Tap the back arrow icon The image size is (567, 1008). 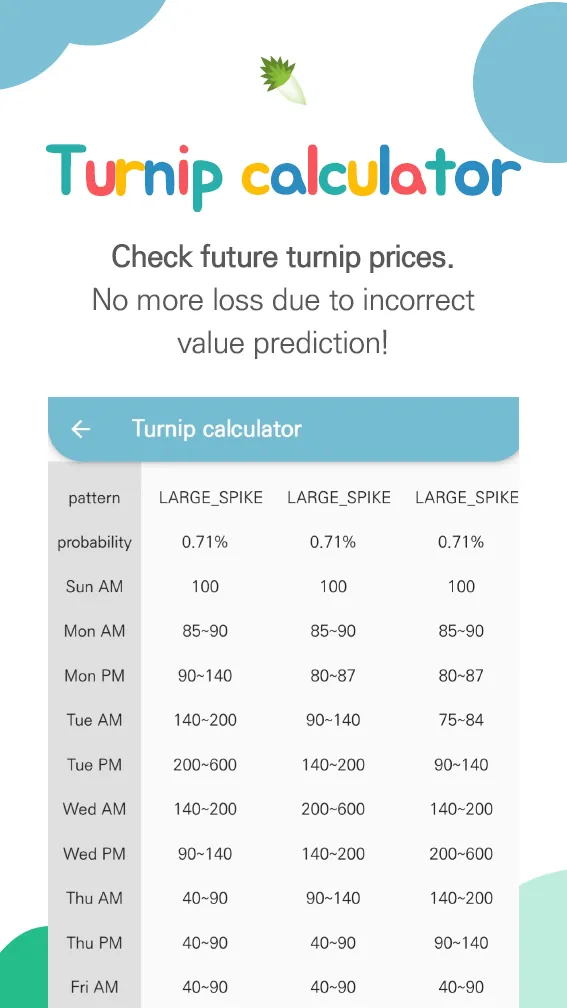click(x=80, y=429)
